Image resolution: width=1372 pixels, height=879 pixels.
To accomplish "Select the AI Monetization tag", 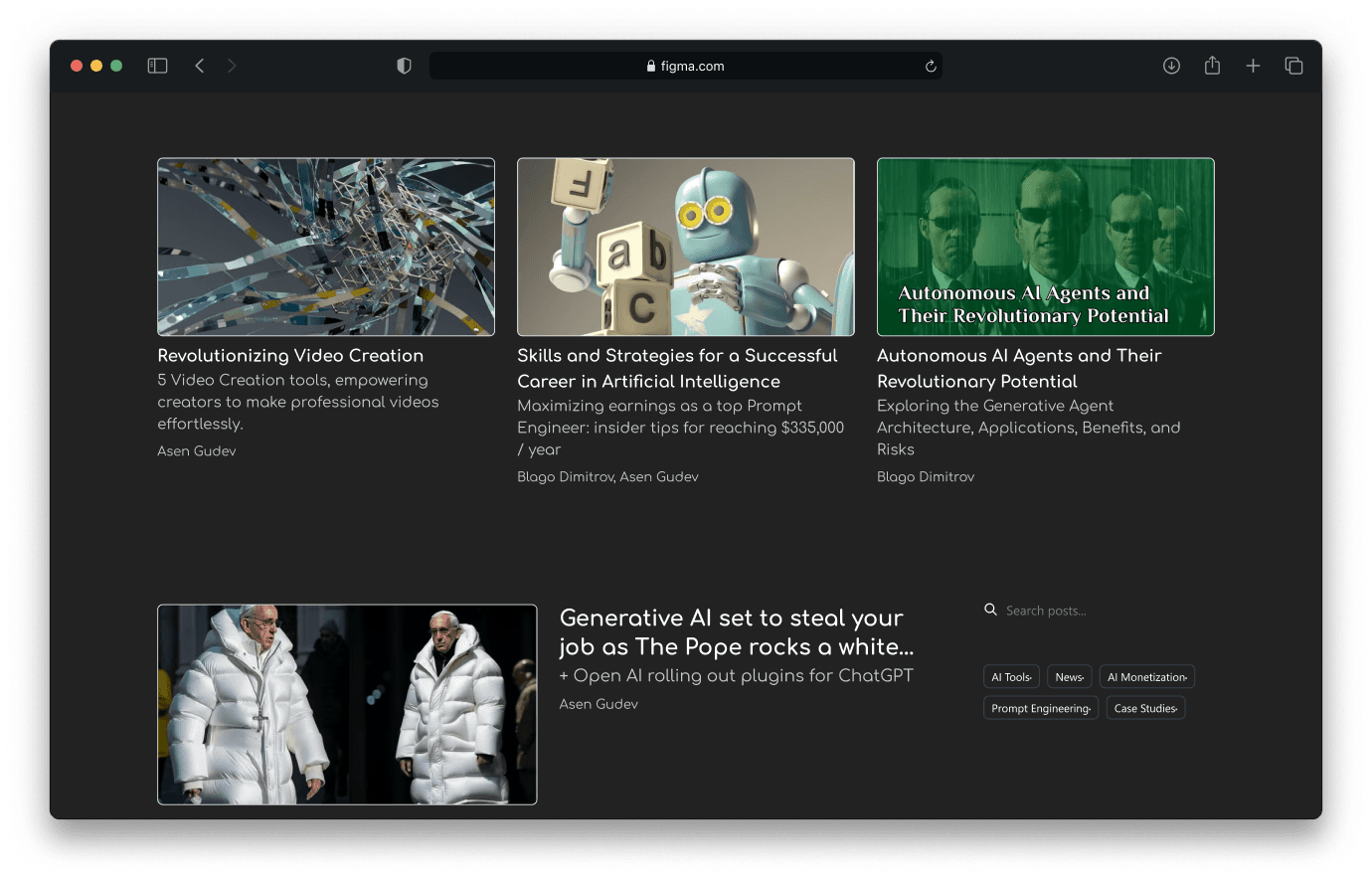I will pos(1147,677).
